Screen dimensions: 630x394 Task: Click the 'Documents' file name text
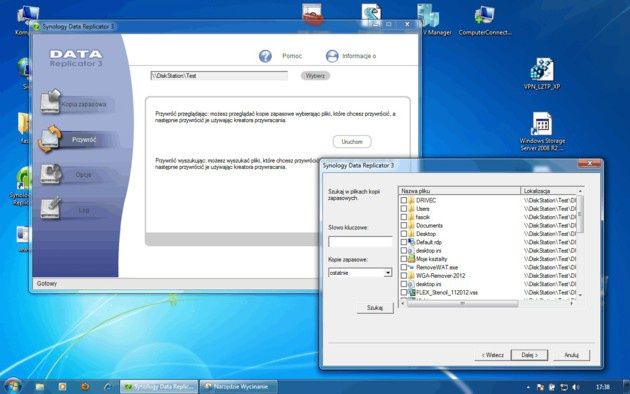(429, 225)
